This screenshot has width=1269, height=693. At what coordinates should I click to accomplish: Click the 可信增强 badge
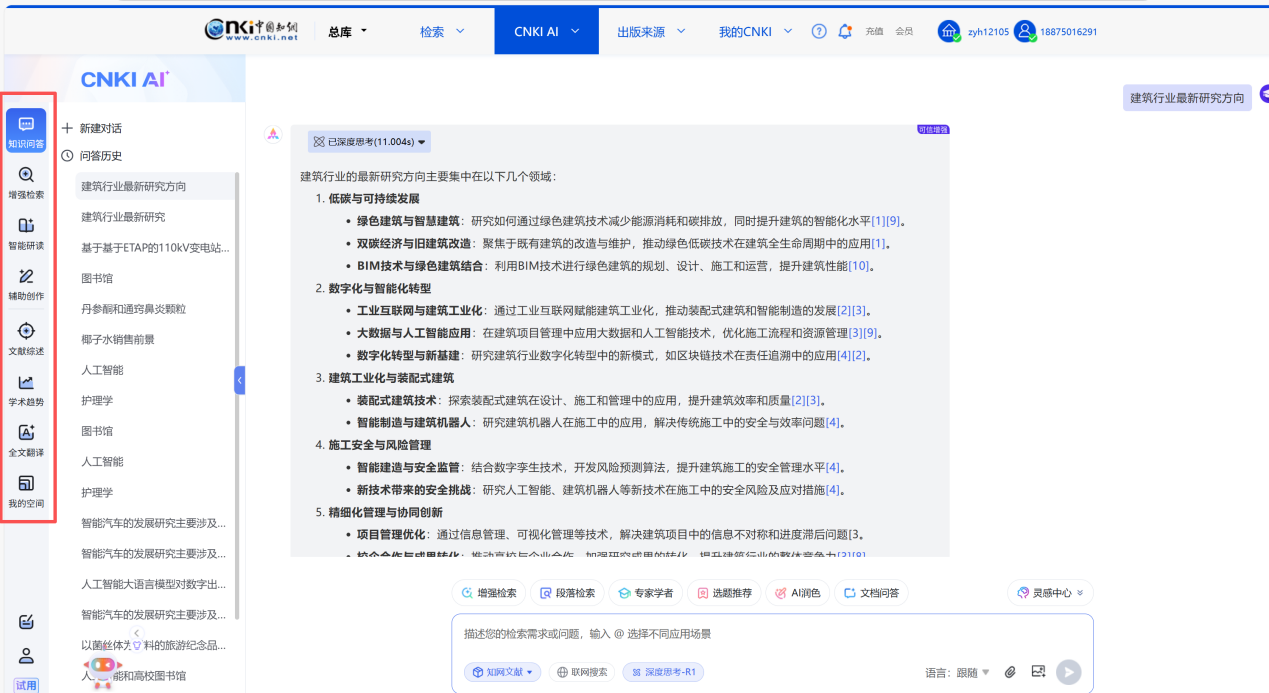pos(933,130)
